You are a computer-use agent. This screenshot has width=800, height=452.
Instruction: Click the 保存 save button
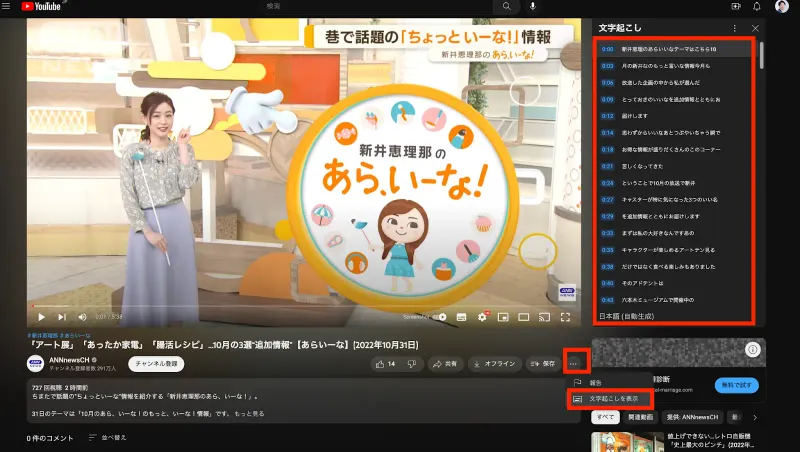click(543, 364)
